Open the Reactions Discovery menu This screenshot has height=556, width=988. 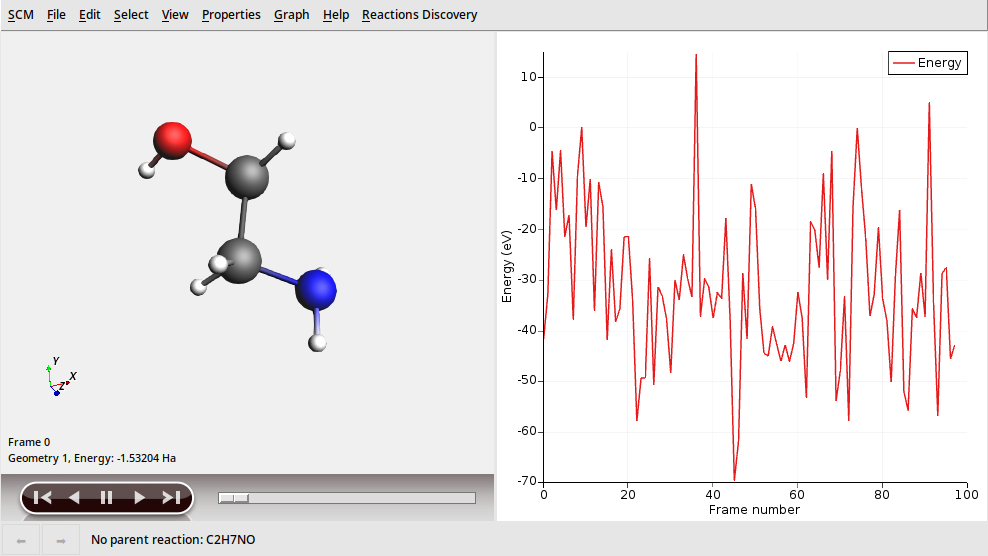pos(419,15)
